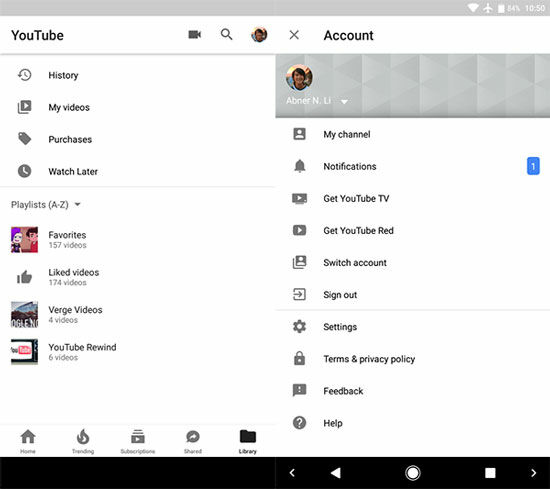Tap the Liked videos thumbs-up icon
Screen dimensions: 550x489
(25, 277)
